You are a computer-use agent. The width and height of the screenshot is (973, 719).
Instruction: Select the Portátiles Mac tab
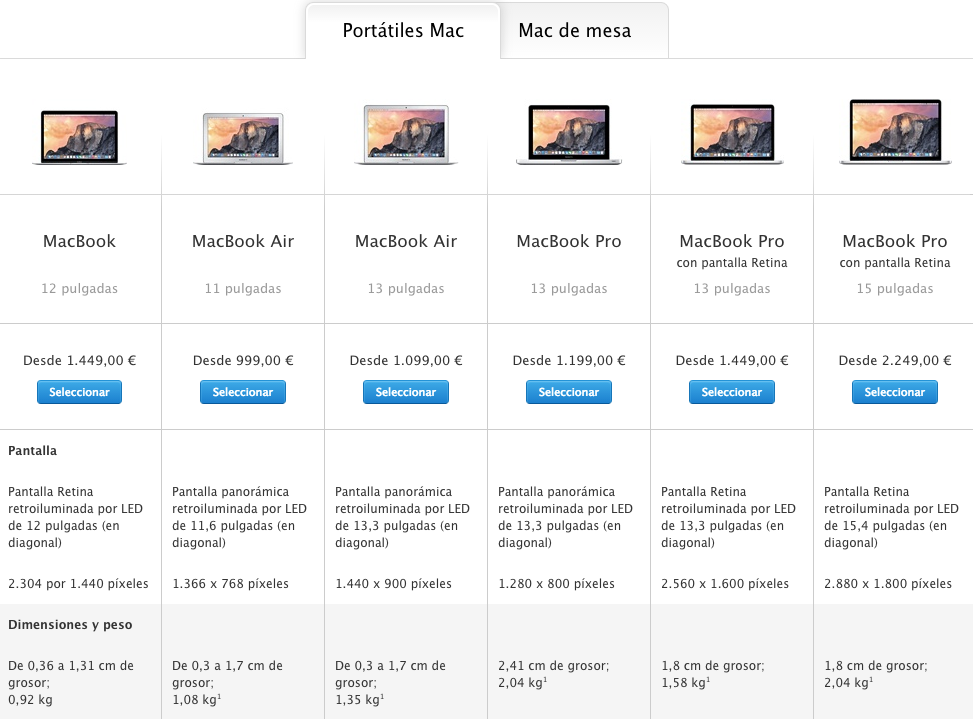click(x=403, y=31)
